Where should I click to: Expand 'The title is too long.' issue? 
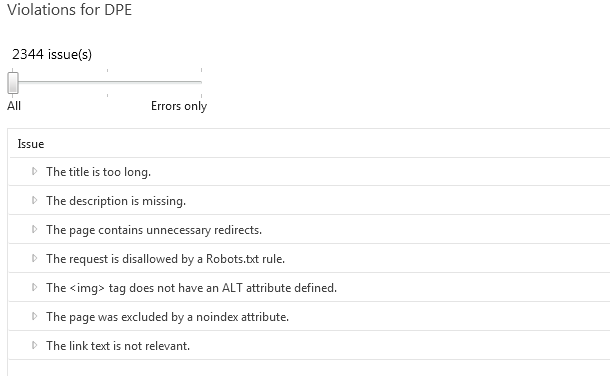point(35,171)
